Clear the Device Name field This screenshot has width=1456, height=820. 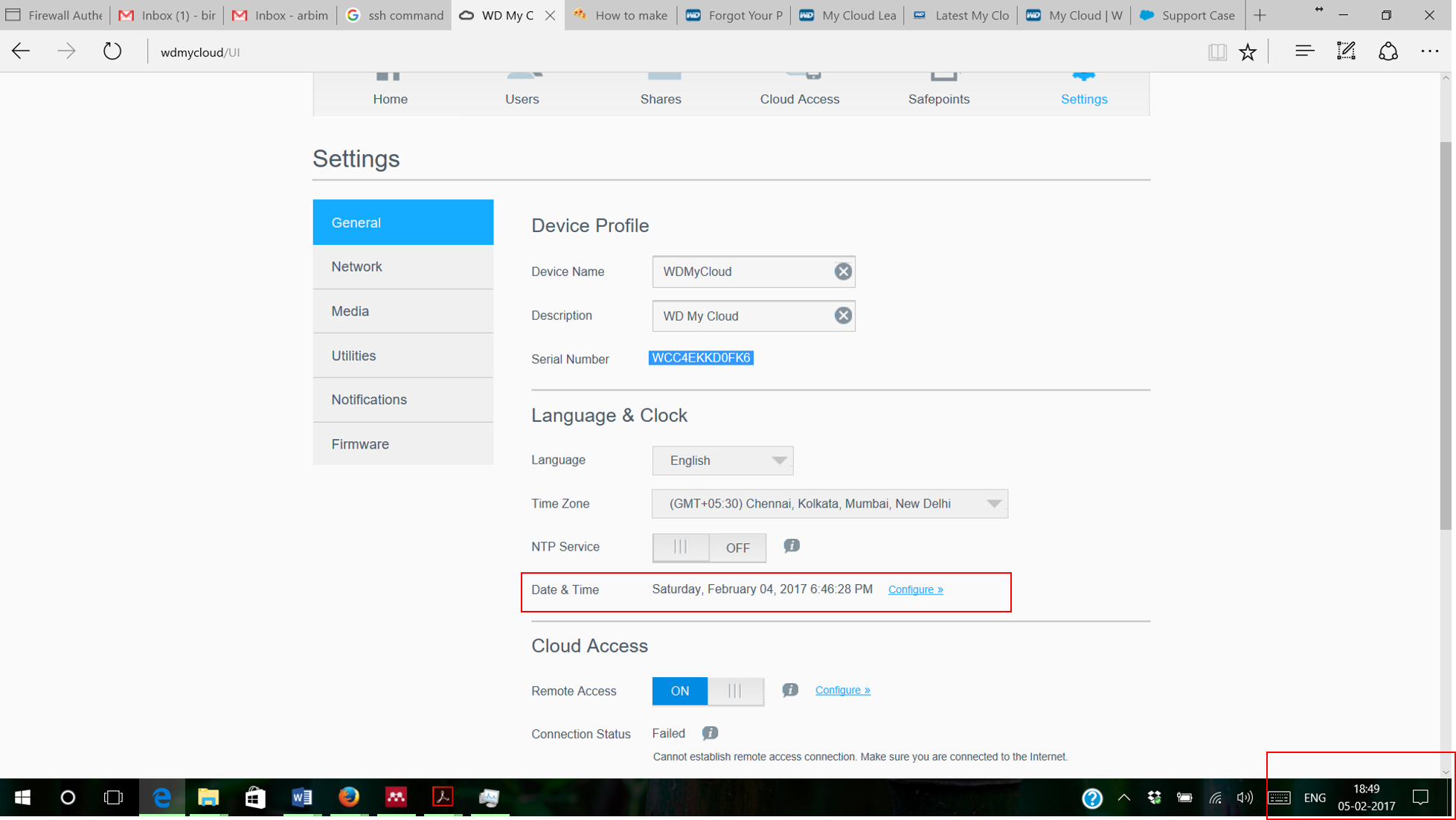click(x=842, y=272)
